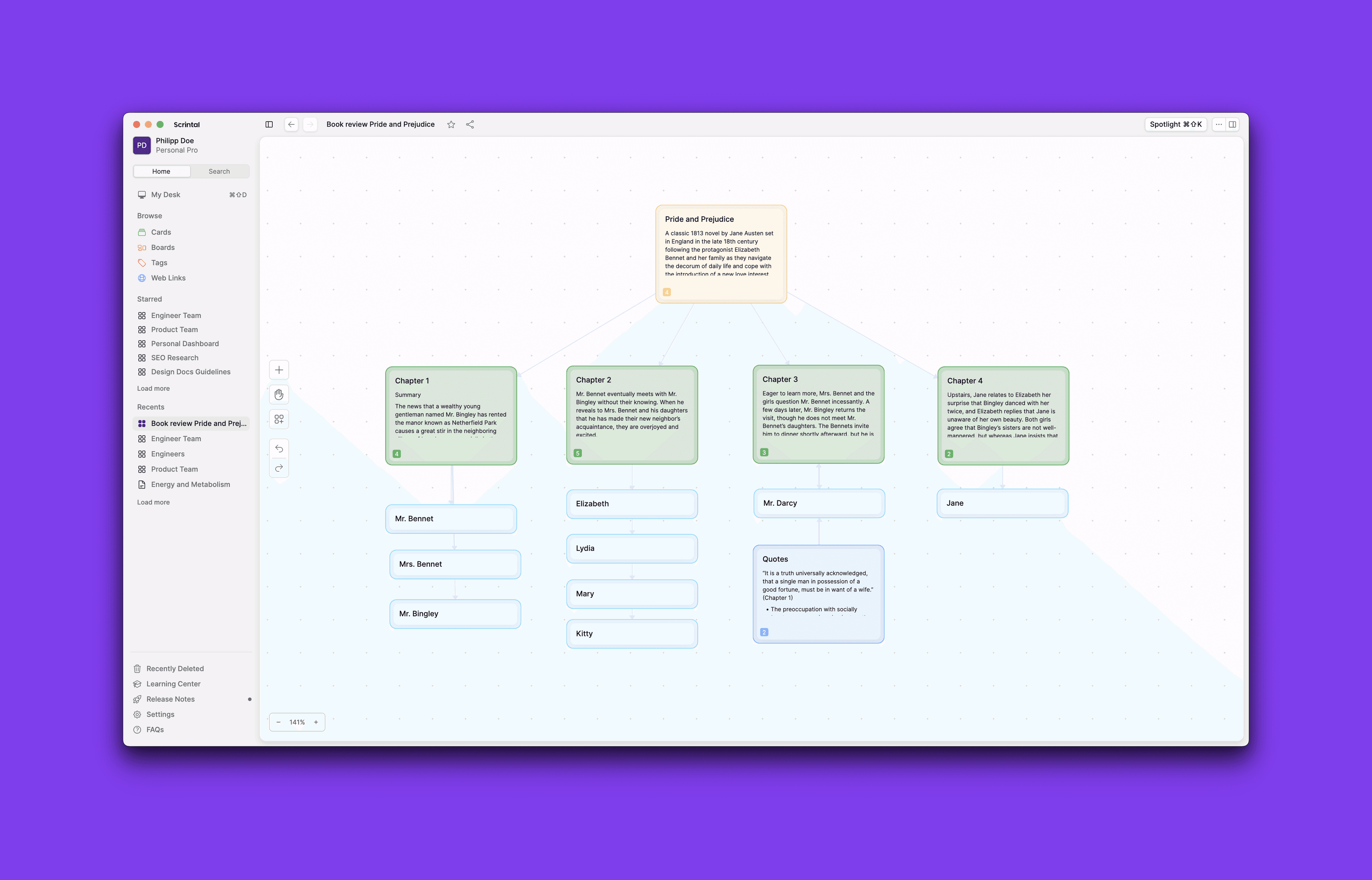Navigate back with the left arrow

tap(291, 125)
